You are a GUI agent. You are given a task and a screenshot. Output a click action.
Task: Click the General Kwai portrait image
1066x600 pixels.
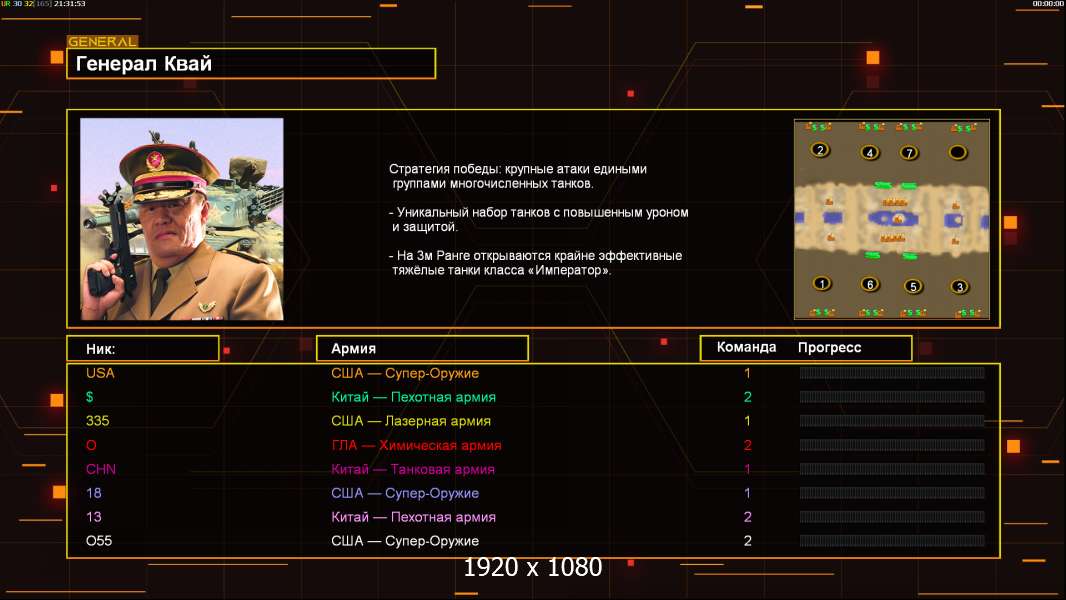pyautogui.click(x=182, y=219)
